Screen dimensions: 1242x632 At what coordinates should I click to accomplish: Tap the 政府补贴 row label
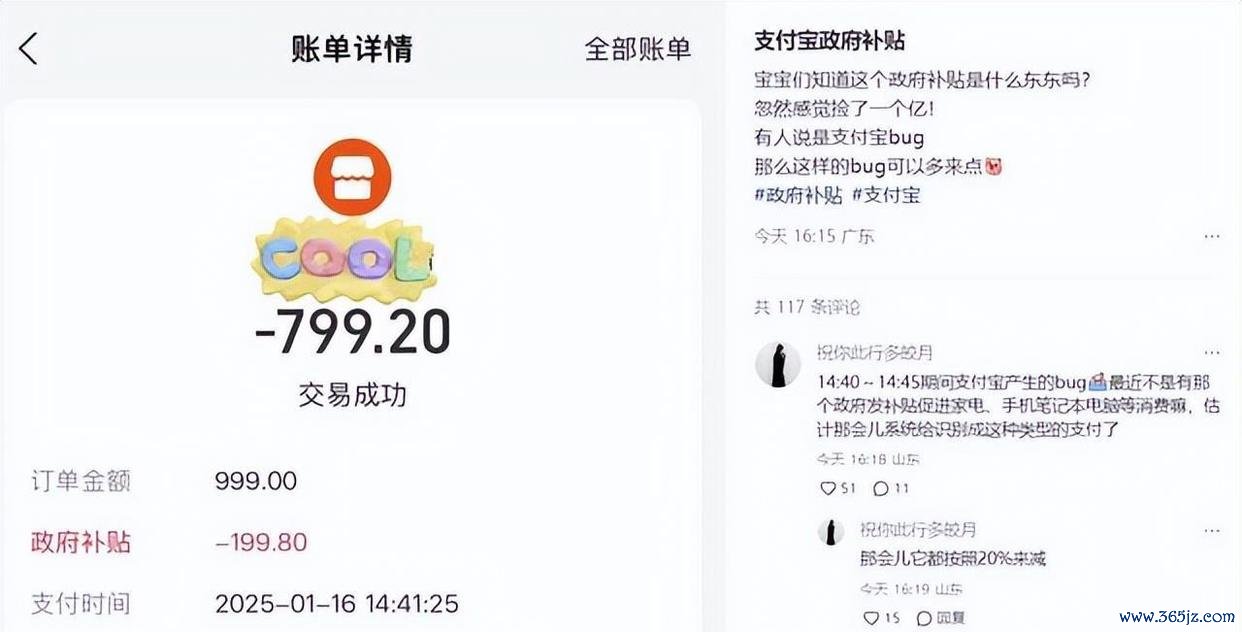coord(81,543)
